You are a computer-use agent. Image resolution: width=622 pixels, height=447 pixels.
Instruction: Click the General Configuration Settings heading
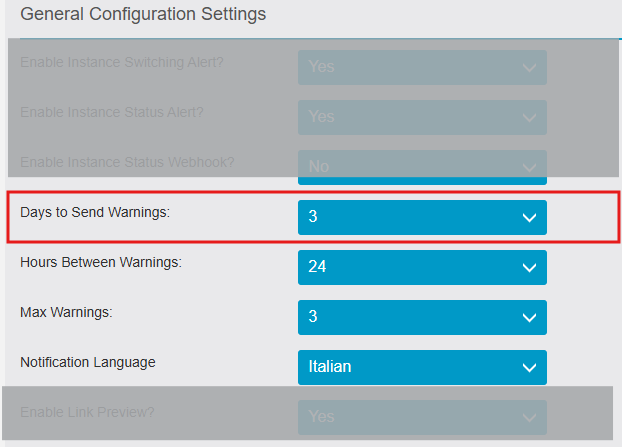click(x=143, y=15)
